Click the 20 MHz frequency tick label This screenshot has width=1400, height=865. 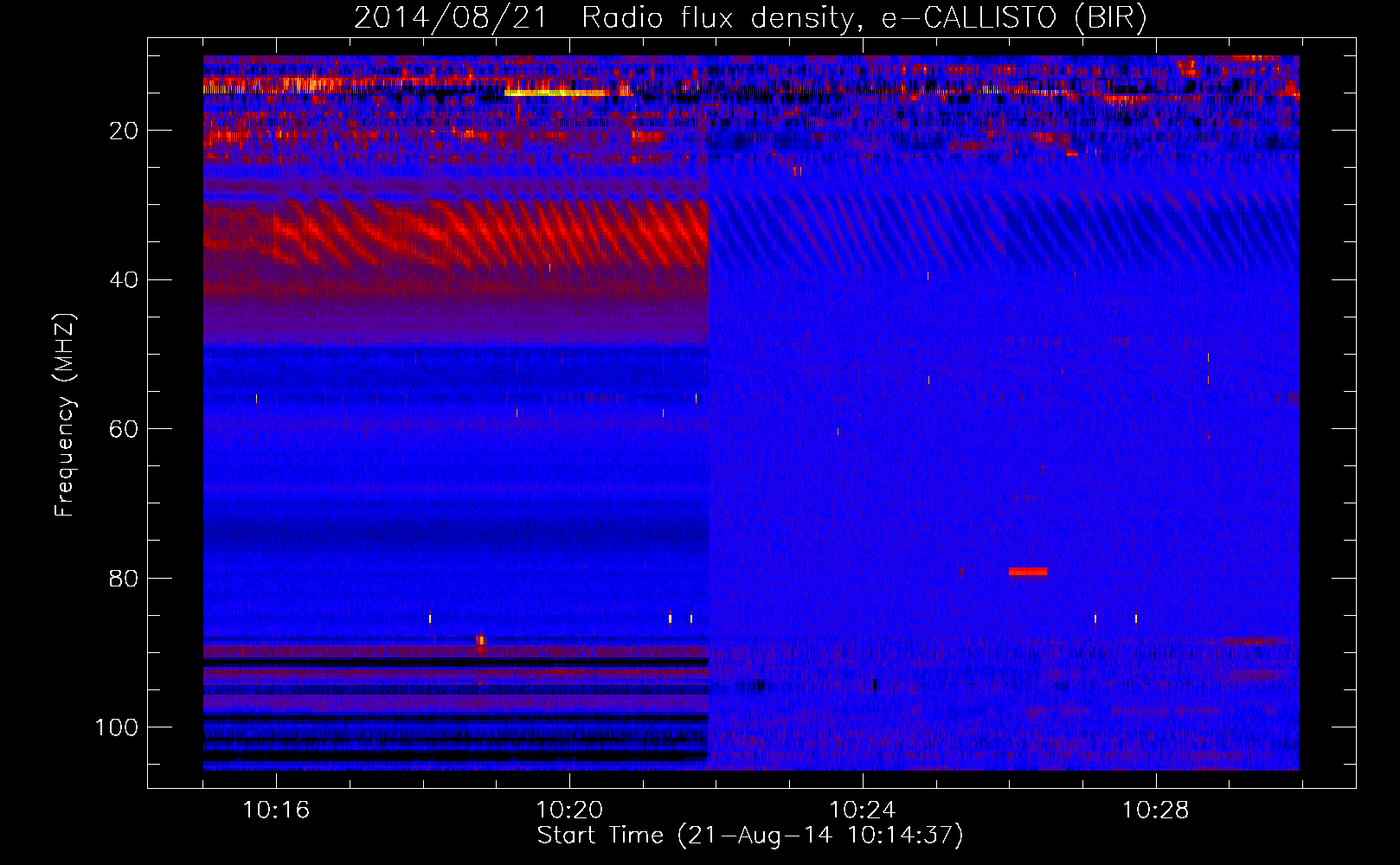[x=124, y=131]
